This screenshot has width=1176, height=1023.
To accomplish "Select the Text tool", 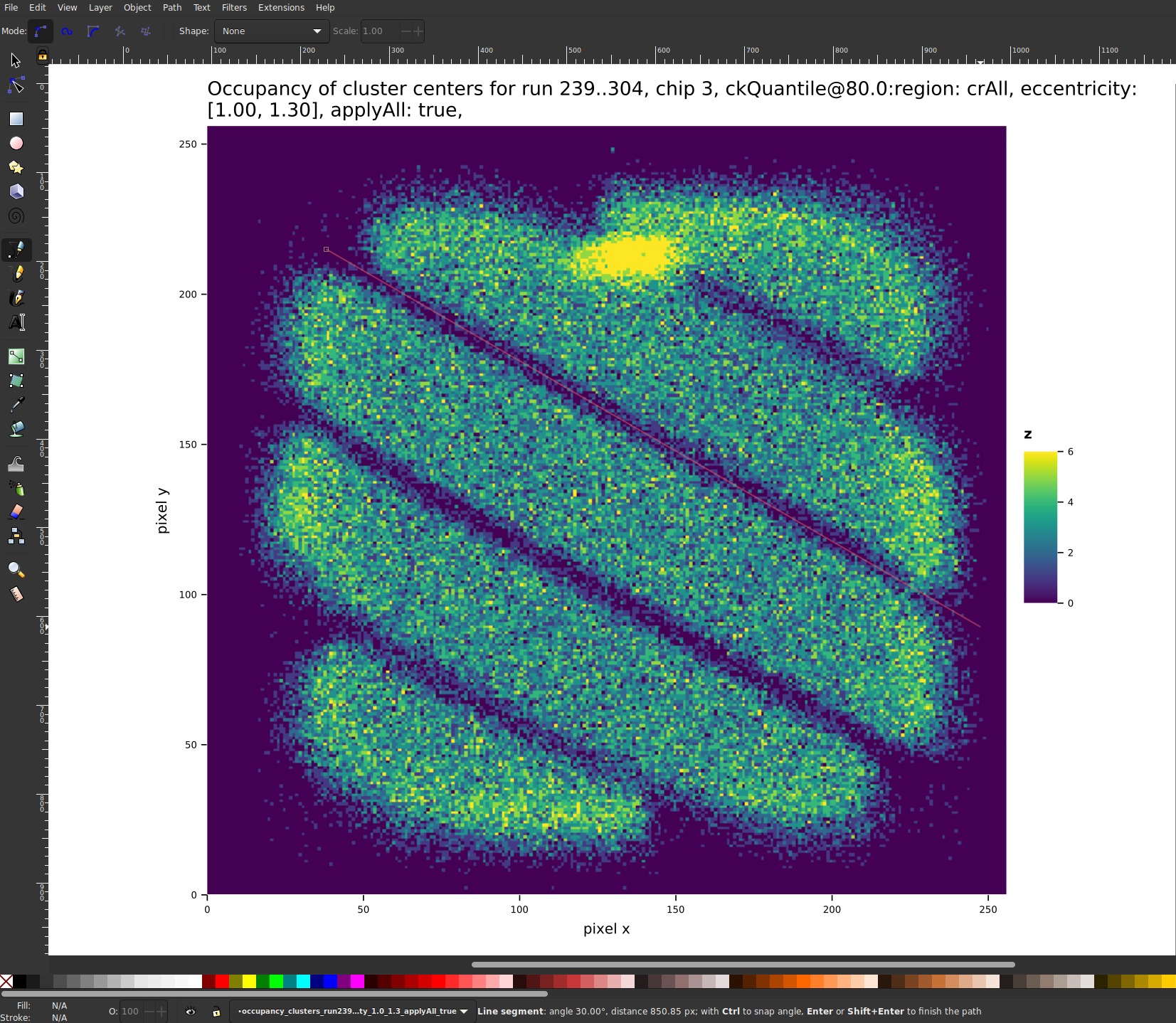I will [x=16, y=322].
